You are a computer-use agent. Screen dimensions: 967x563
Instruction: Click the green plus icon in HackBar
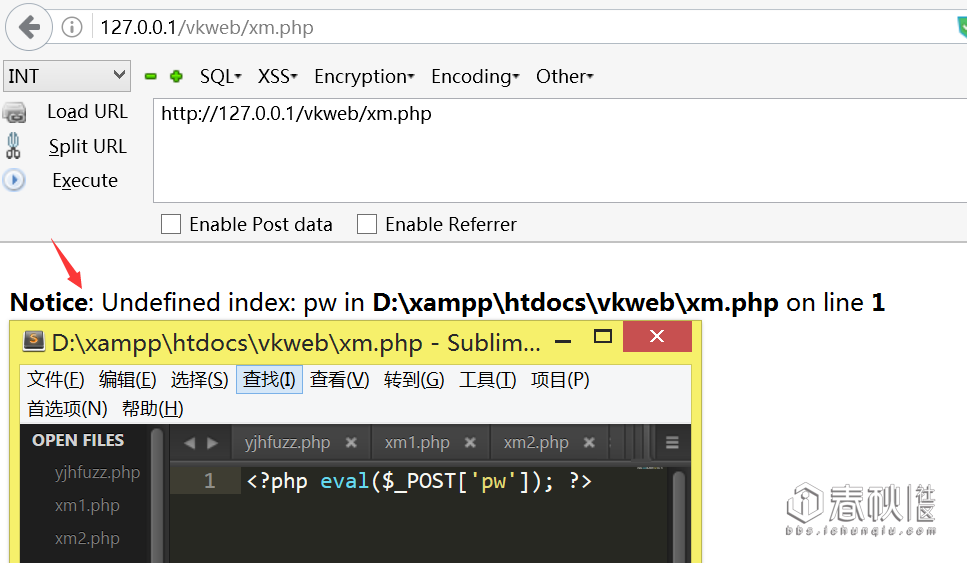tap(176, 76)
